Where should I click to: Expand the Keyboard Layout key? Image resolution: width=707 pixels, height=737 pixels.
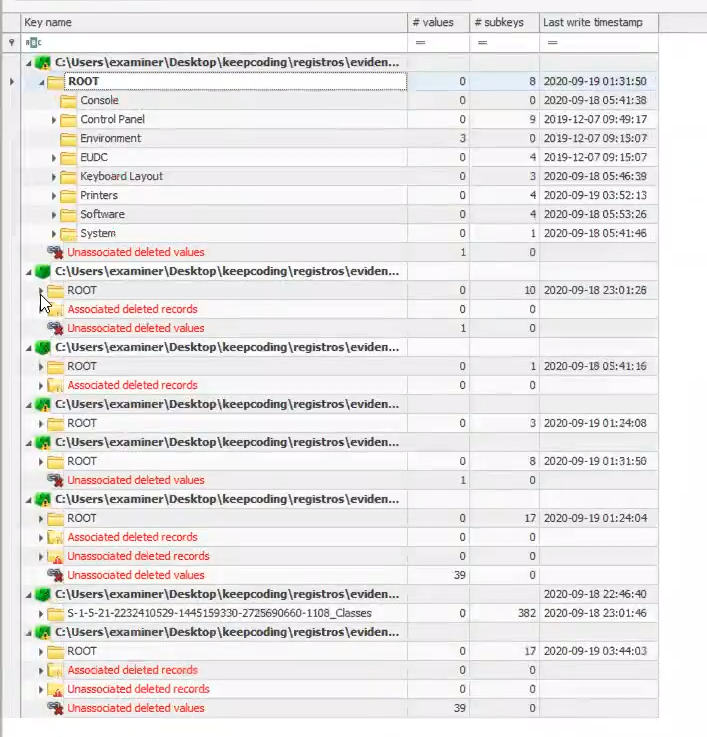coord(54,177)
